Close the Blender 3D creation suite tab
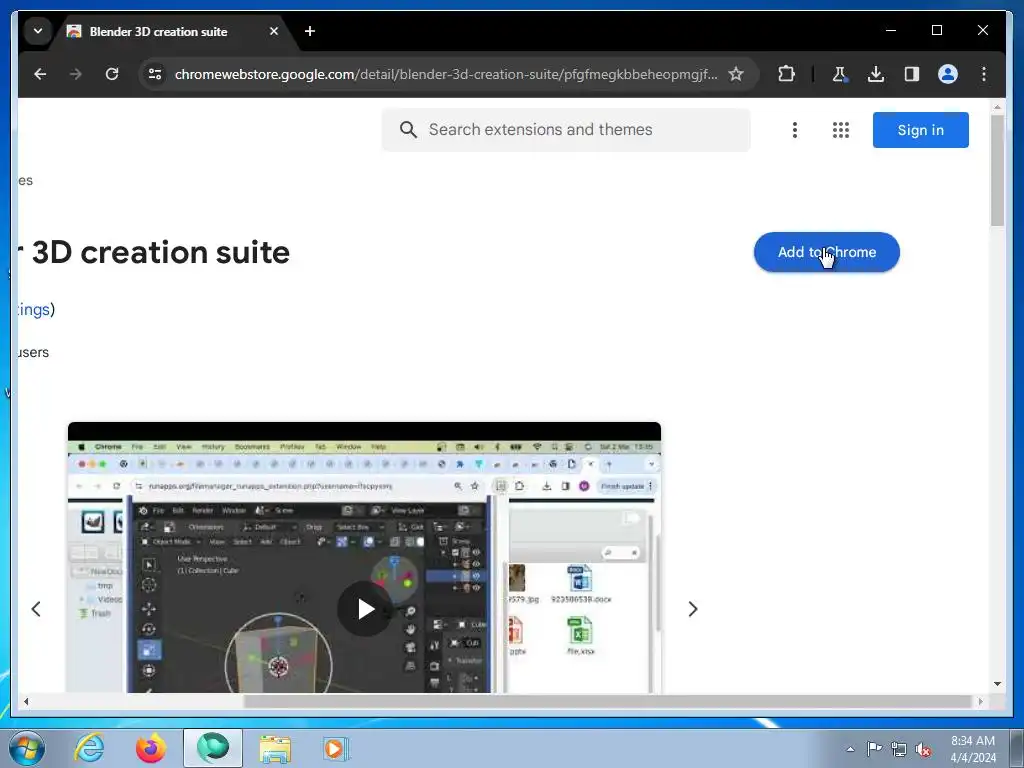 coord(274,31)
